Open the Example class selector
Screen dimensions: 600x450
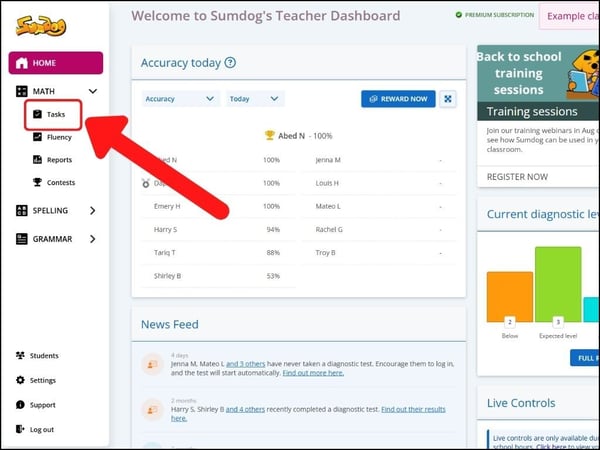pyautogui.click(x=569, y=16)
